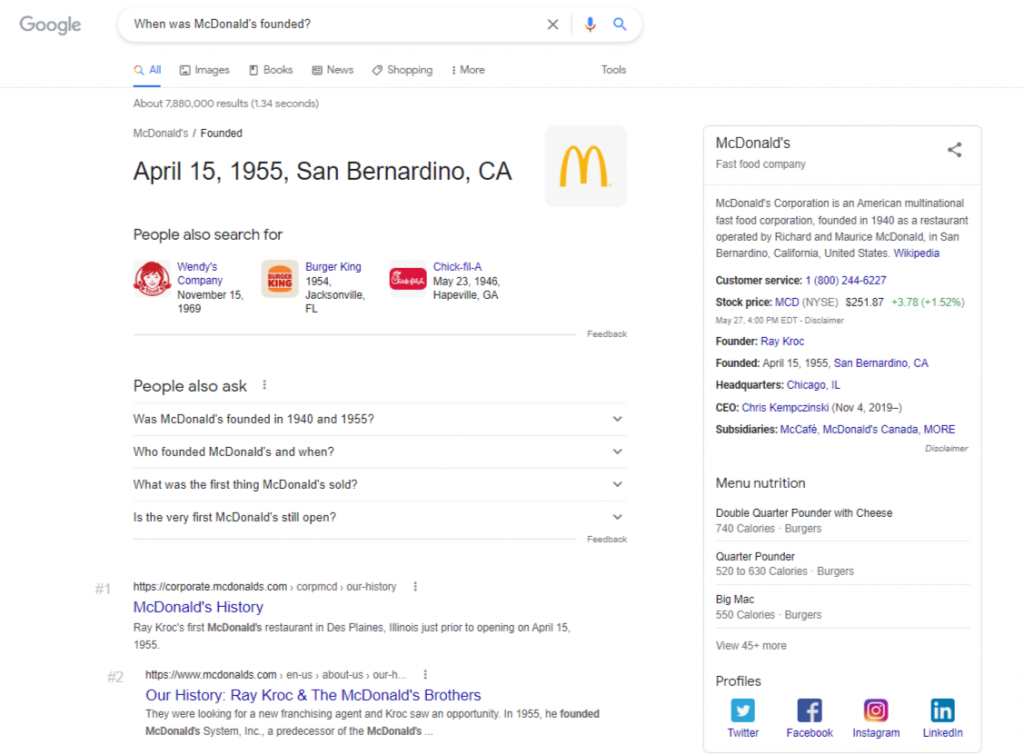
Task: Open the Wikipedia link in the knowledge panel
Action: (x=916, y=253)
